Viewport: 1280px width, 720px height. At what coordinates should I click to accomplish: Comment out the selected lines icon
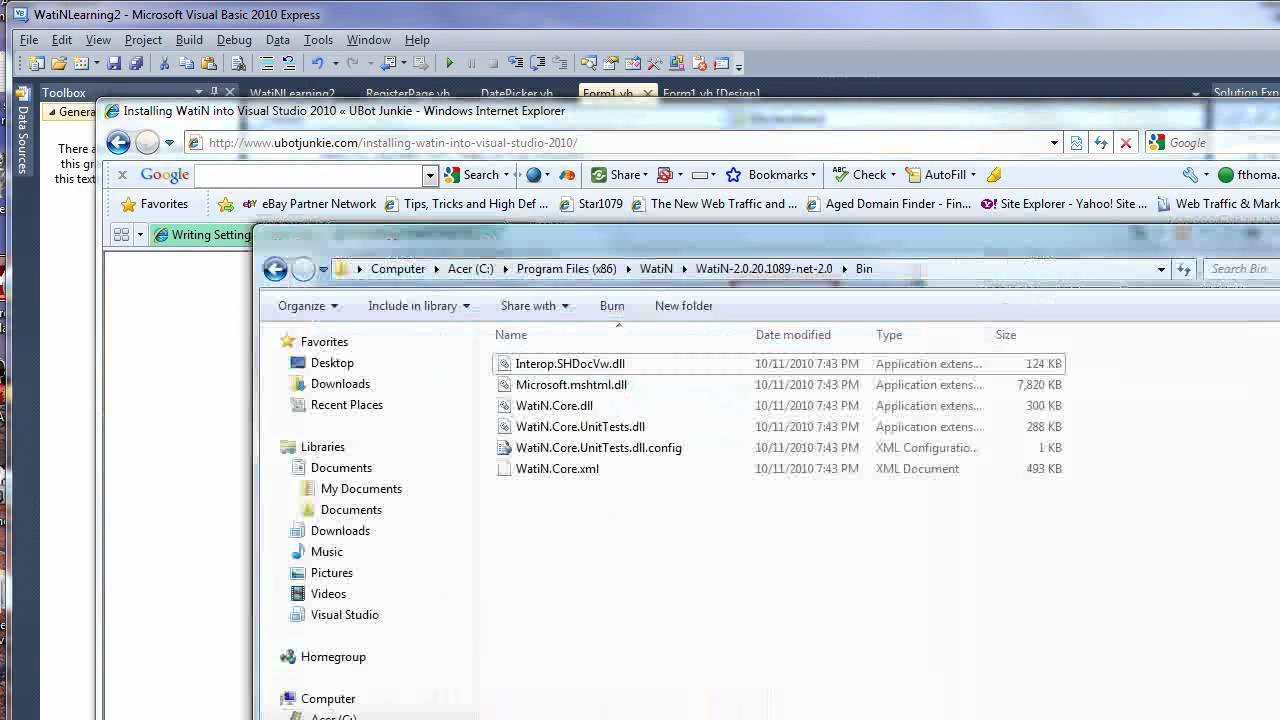pyautogui.click(x=267, y=64)
